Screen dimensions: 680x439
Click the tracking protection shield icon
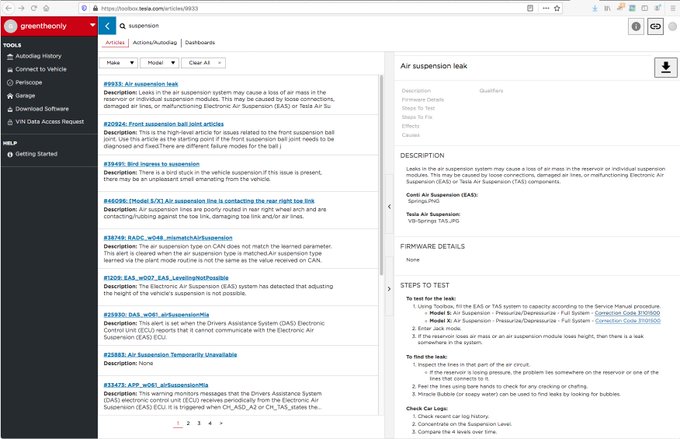pos(84,8)
